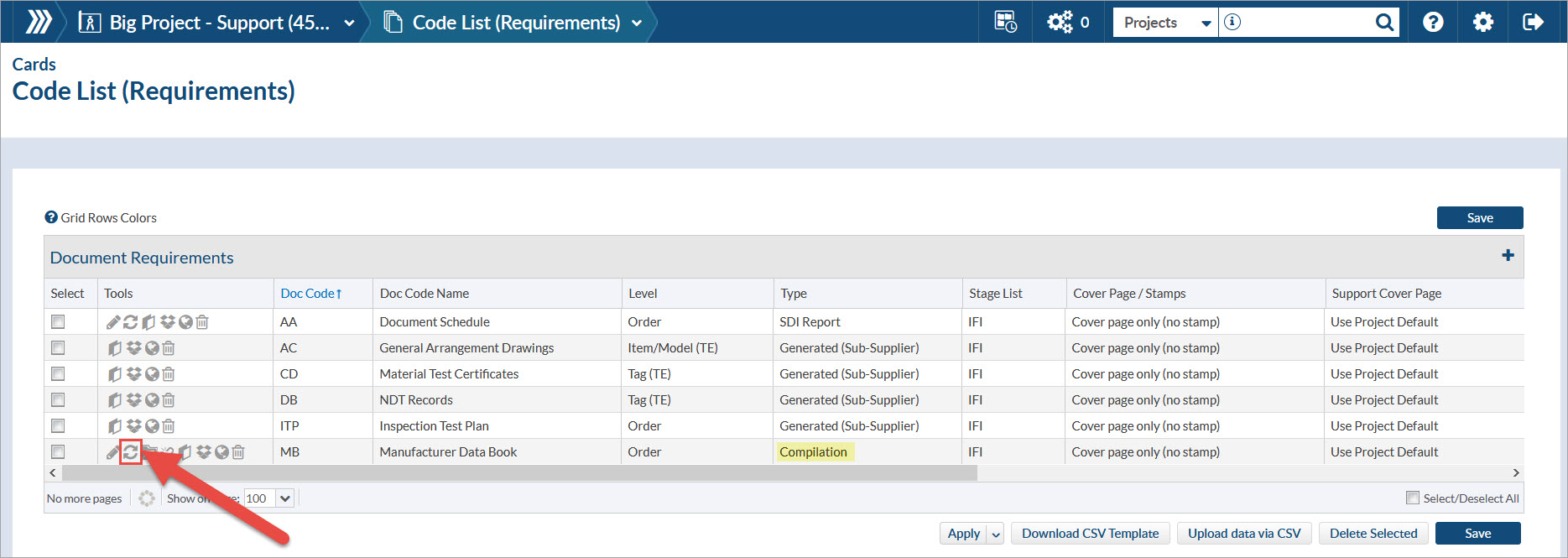Select the Manufacturer Data Book row checkbox

click(58, 452)
